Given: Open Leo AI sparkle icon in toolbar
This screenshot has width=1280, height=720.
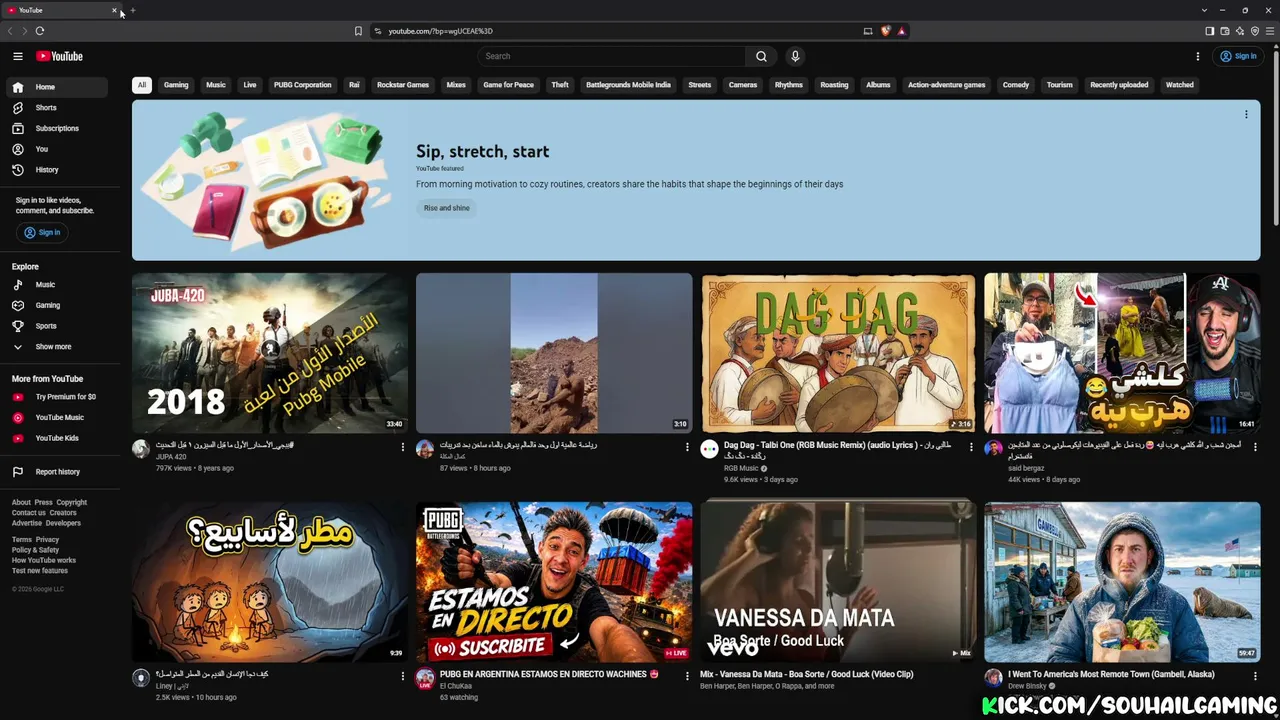Looking at the screenshot, I should [x=1240, y=31].
